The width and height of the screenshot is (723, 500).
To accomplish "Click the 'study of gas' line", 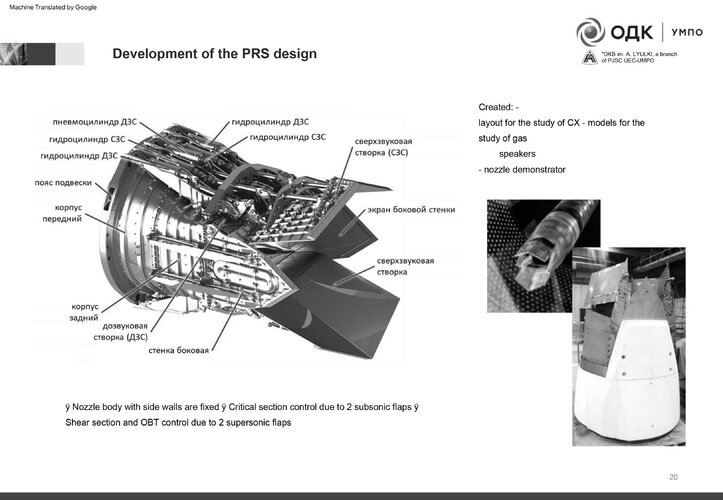I will tap(503, 138).
